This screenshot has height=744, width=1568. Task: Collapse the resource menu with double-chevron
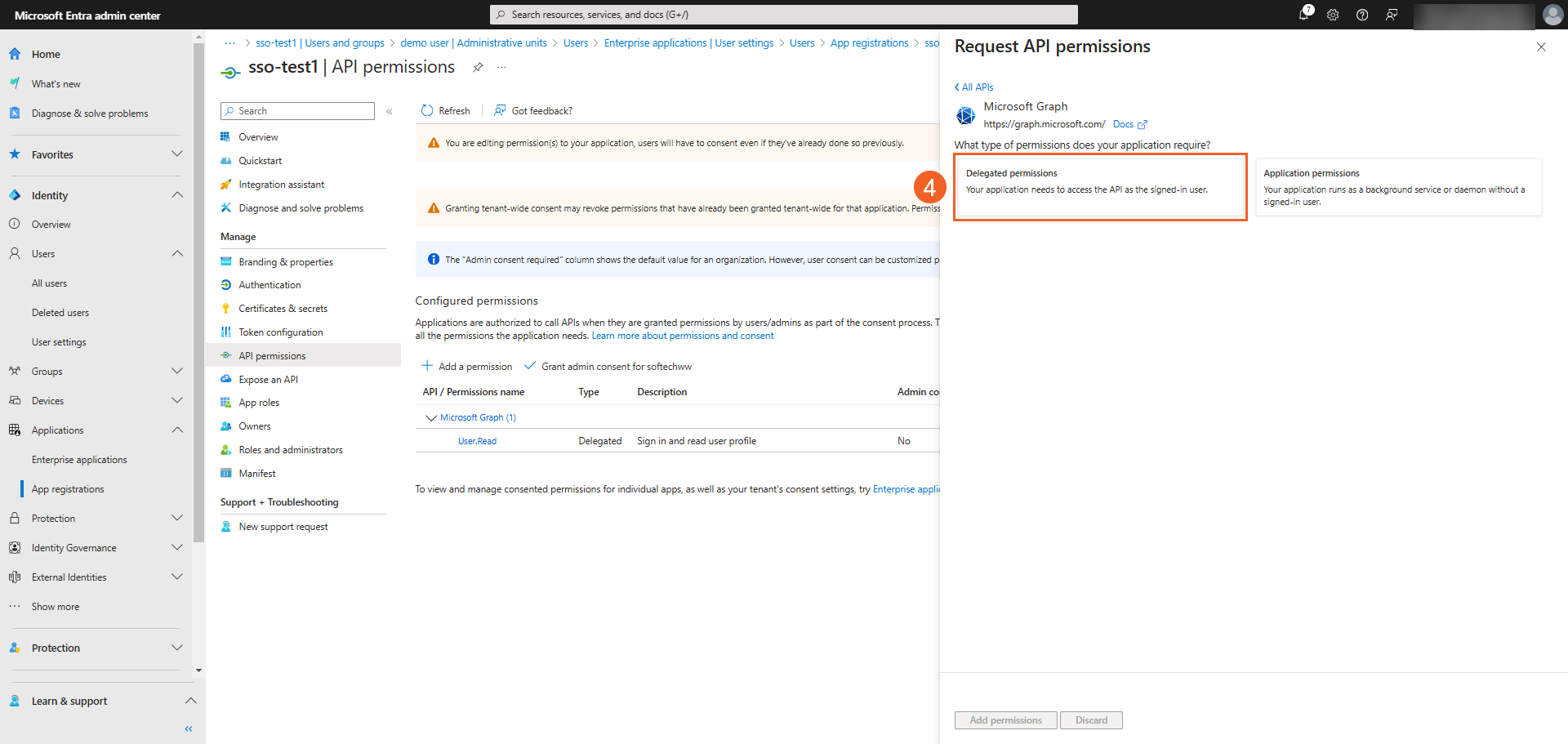pyautogui.click(x=390, y=111)
